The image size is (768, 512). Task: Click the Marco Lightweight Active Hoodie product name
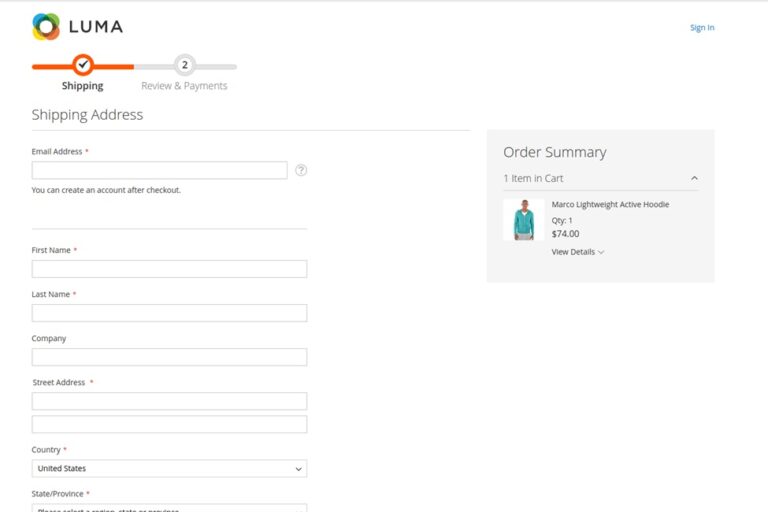point(610,204)
